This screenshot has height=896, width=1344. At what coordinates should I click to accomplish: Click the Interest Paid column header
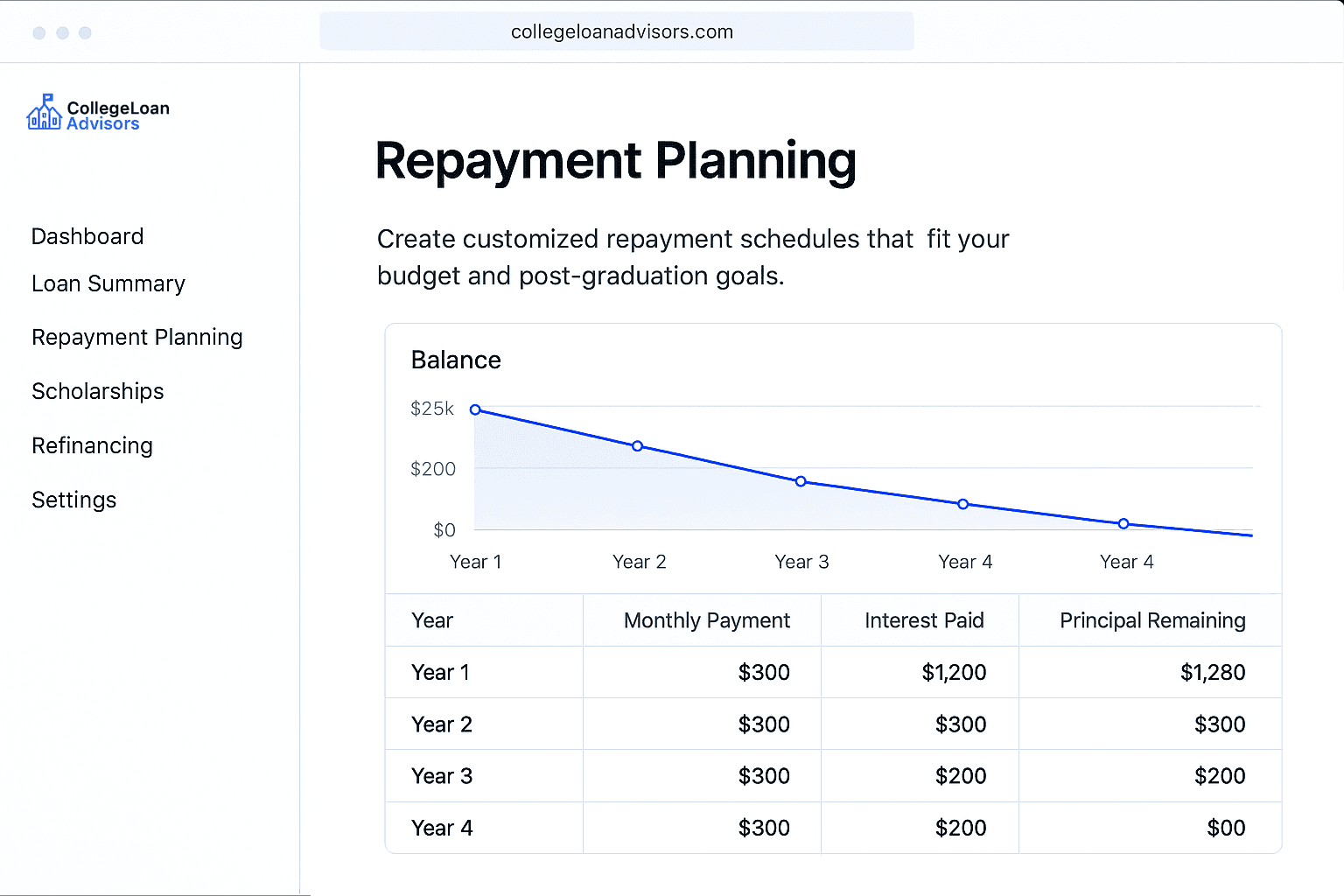tap(924, 620)
